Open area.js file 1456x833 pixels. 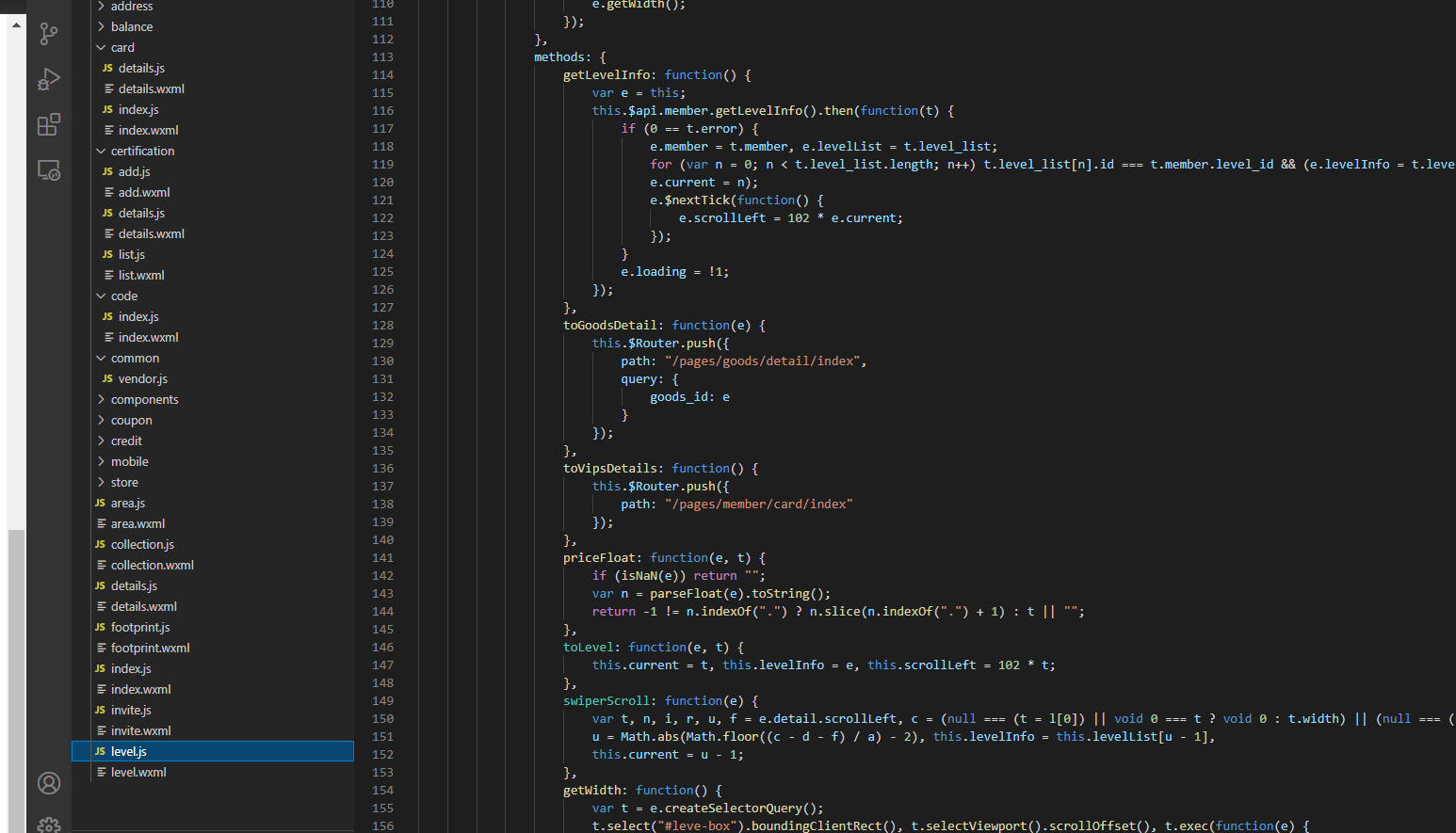[x=213, y=503]
